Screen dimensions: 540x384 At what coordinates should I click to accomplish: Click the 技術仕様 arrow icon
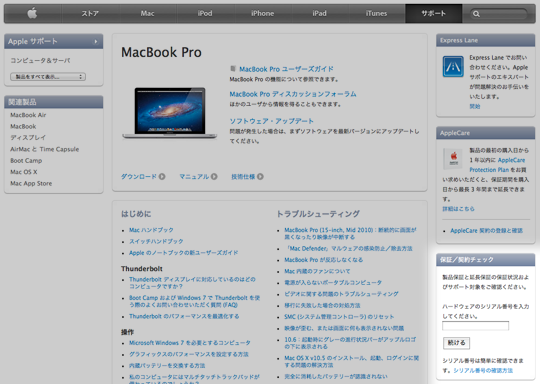(x=260, y=177)
